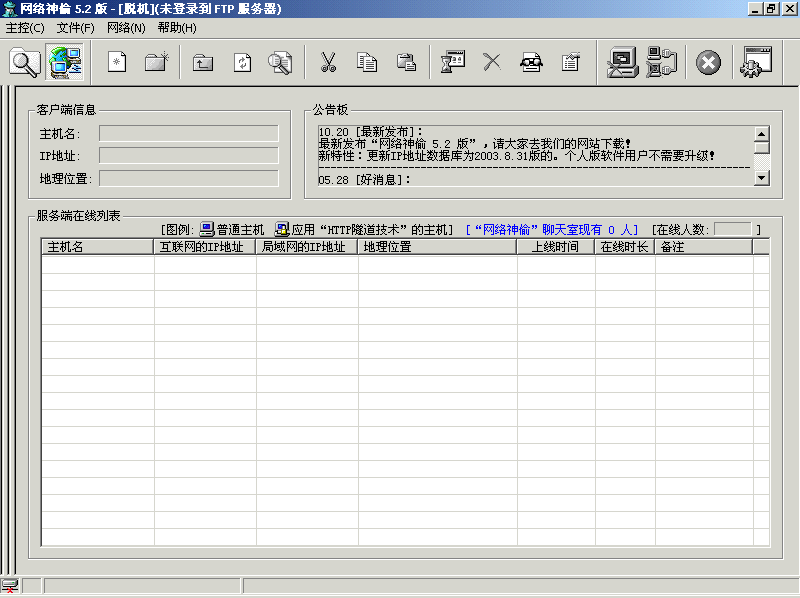Open the program settings gear icon
Image resolution: width=800 pixels, height=598 pixels.
[757, 61]
